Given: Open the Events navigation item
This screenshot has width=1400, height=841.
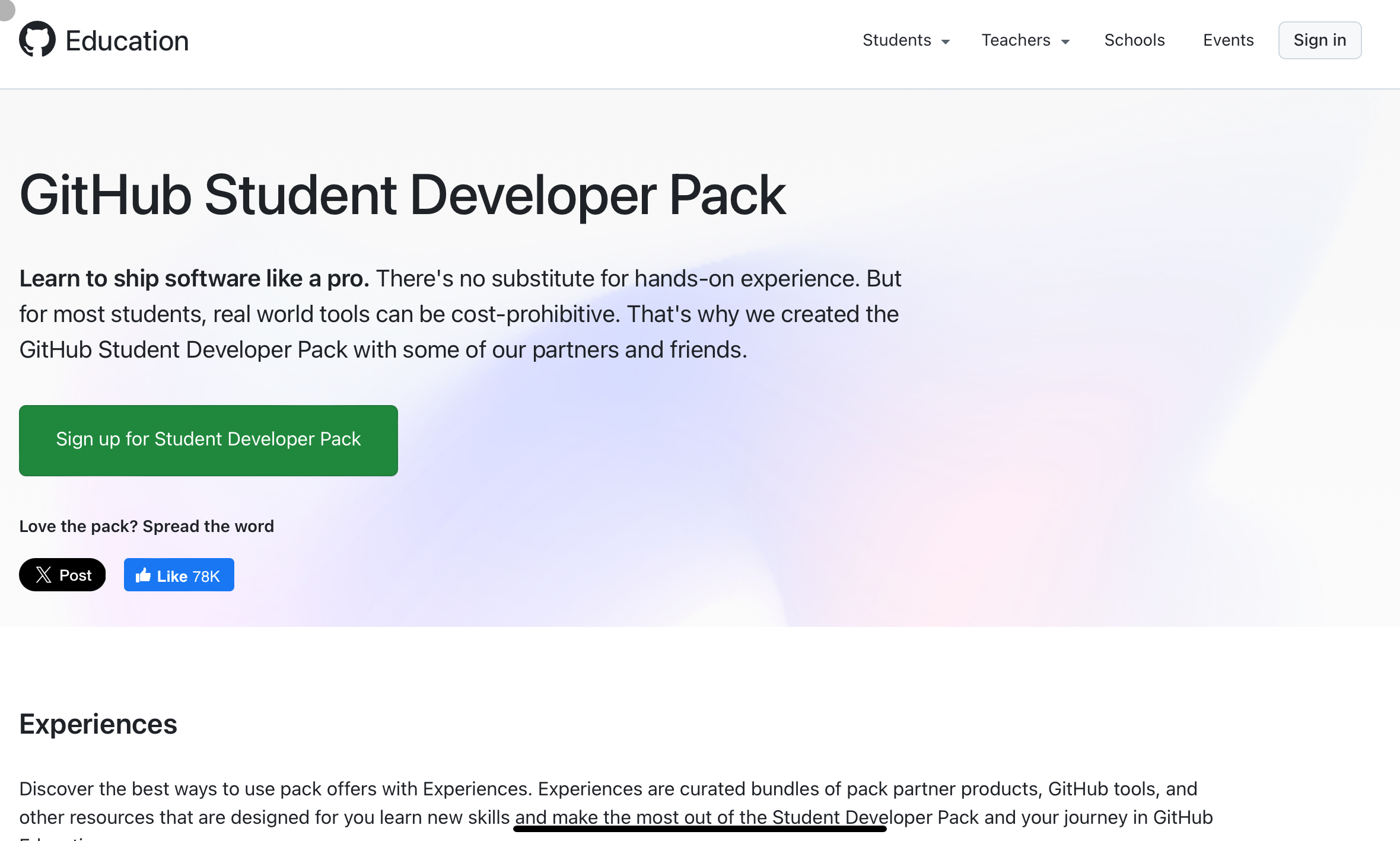Looking at the screenshot, I should pyautogui.click(x=1228, y=40).
